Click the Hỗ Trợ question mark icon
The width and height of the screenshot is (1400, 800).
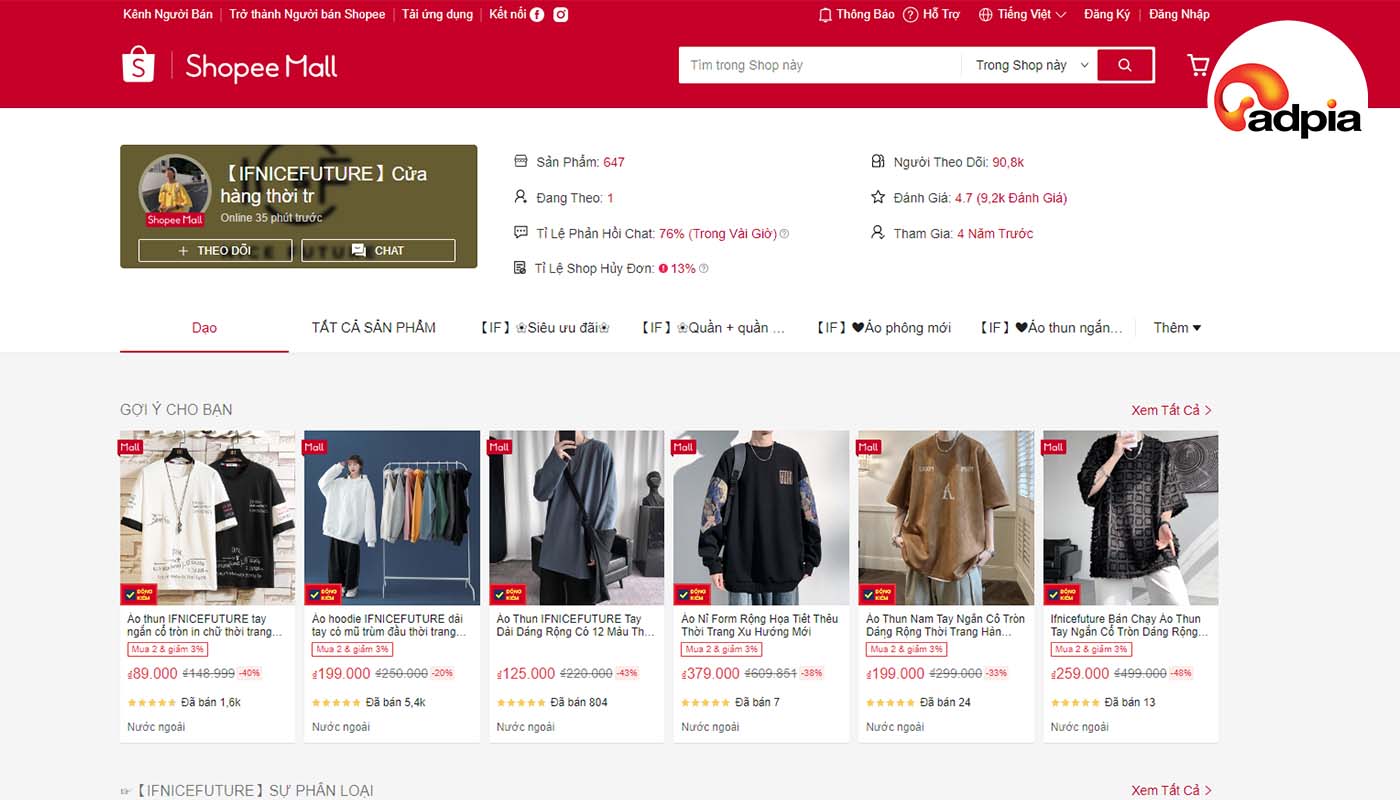coord(910,15)
